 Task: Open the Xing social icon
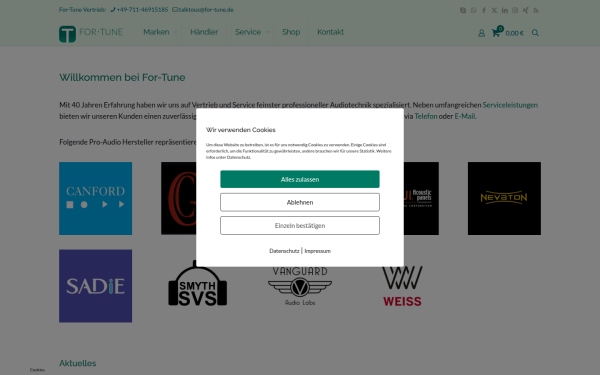point(525,10)
